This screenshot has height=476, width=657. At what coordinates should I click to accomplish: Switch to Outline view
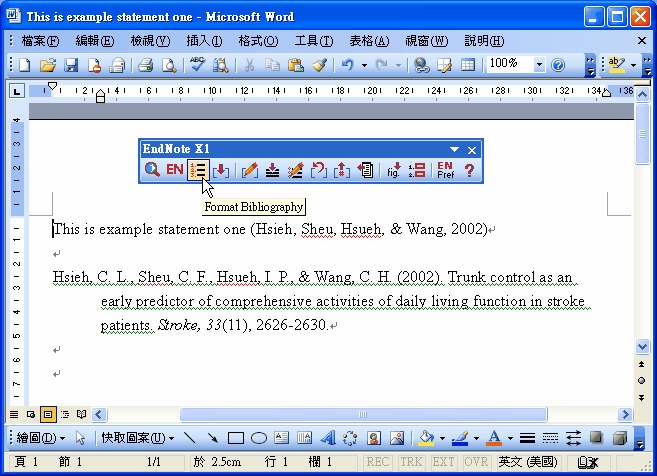click(x=65, y=414)
